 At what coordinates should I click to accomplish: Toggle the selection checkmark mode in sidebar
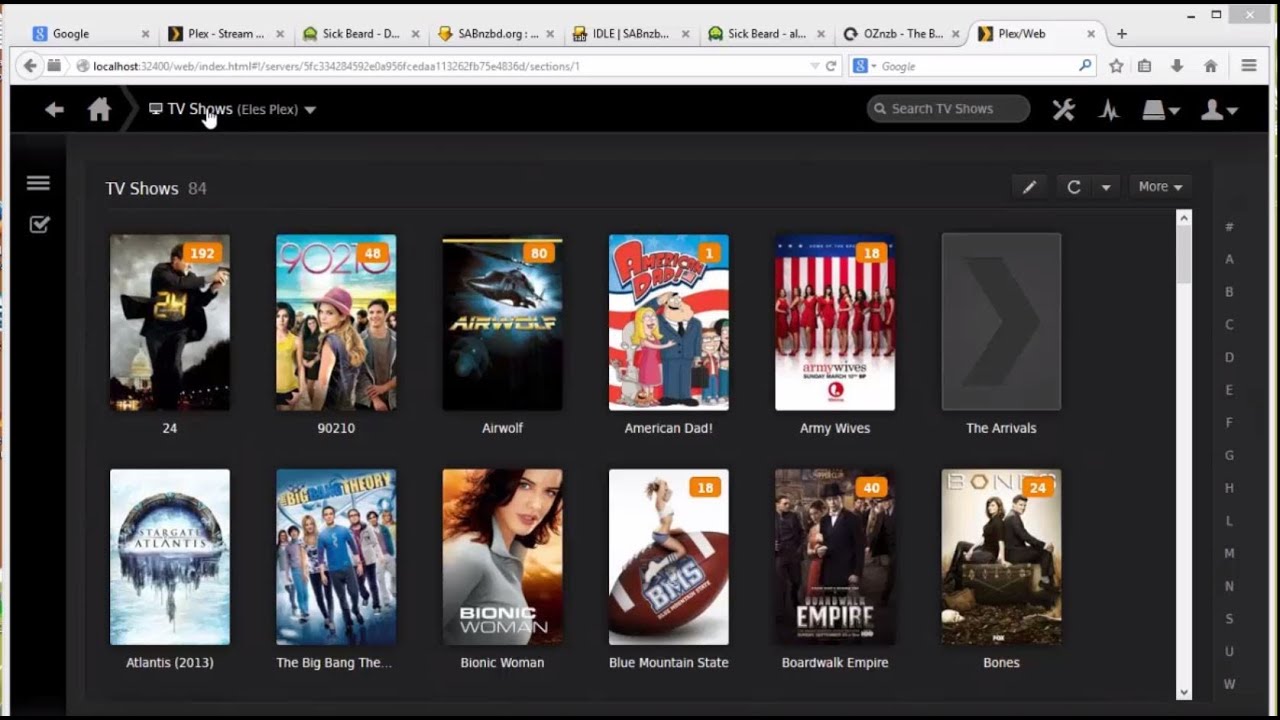coord(39,224)
